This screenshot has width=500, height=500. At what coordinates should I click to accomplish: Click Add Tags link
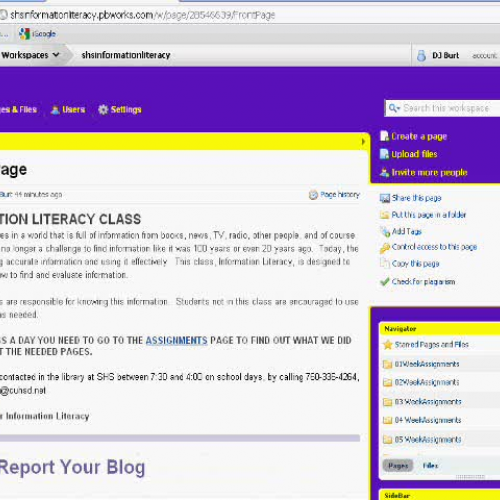(x=407, y=231)
